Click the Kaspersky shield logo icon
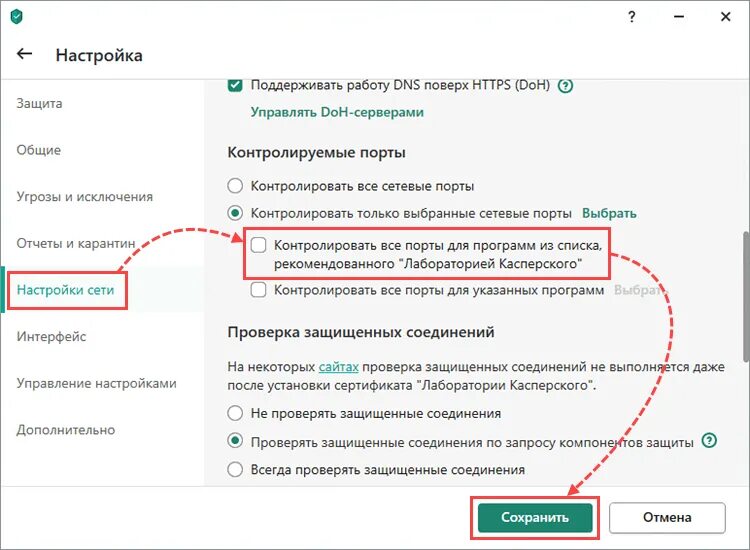Screen dimensions: 750x550 point(17,17)
